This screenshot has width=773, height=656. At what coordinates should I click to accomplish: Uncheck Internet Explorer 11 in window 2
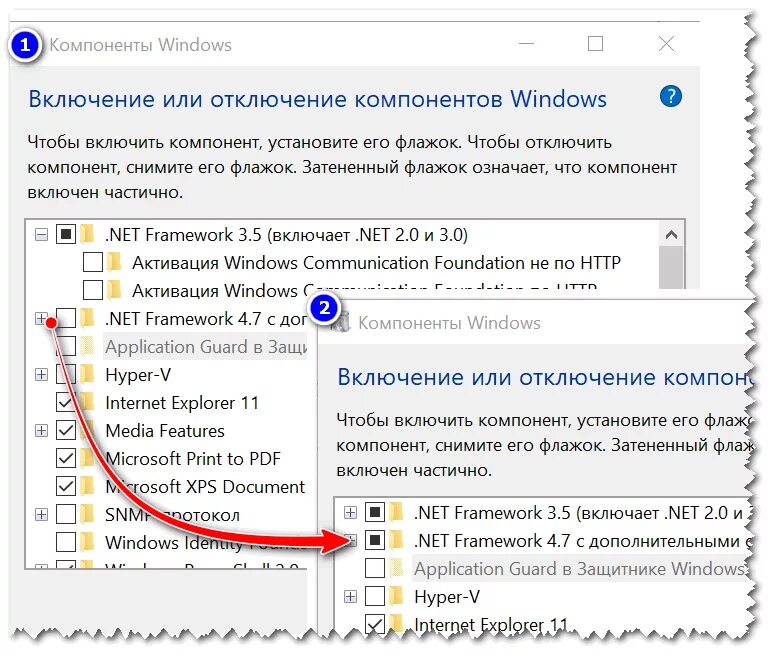coord(375,624)
